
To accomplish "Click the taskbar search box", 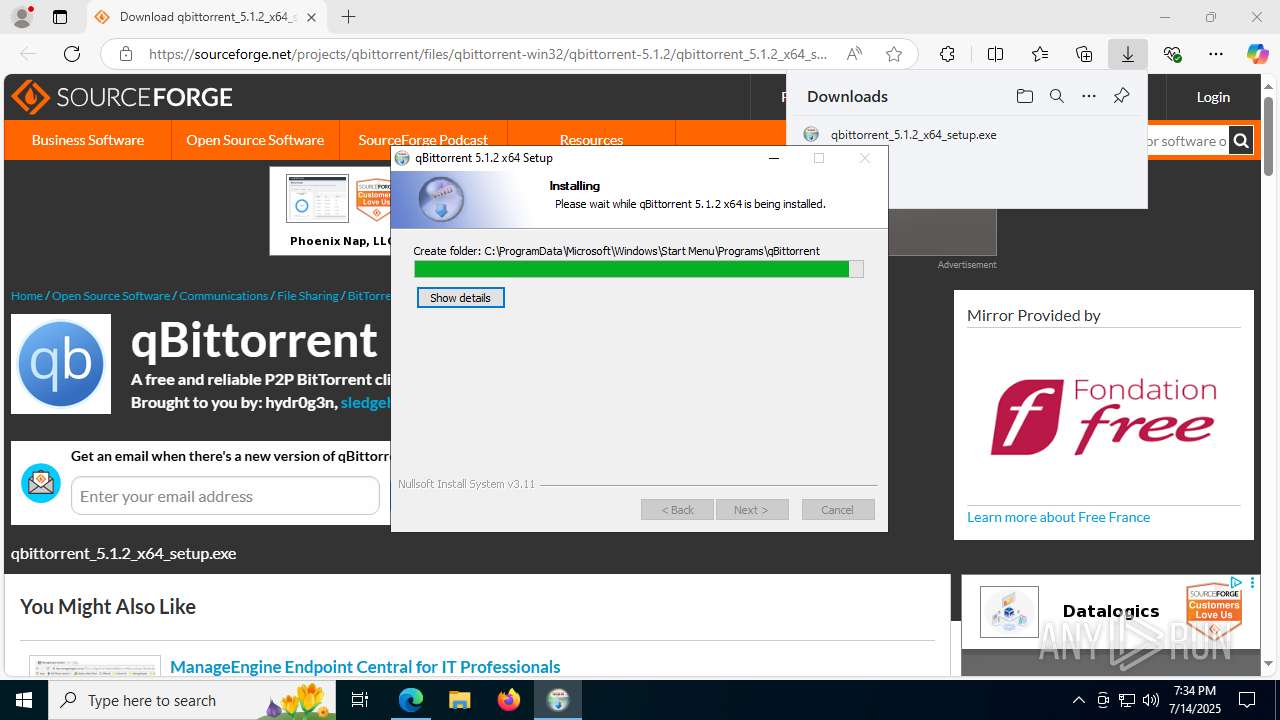I will point(193,700).
